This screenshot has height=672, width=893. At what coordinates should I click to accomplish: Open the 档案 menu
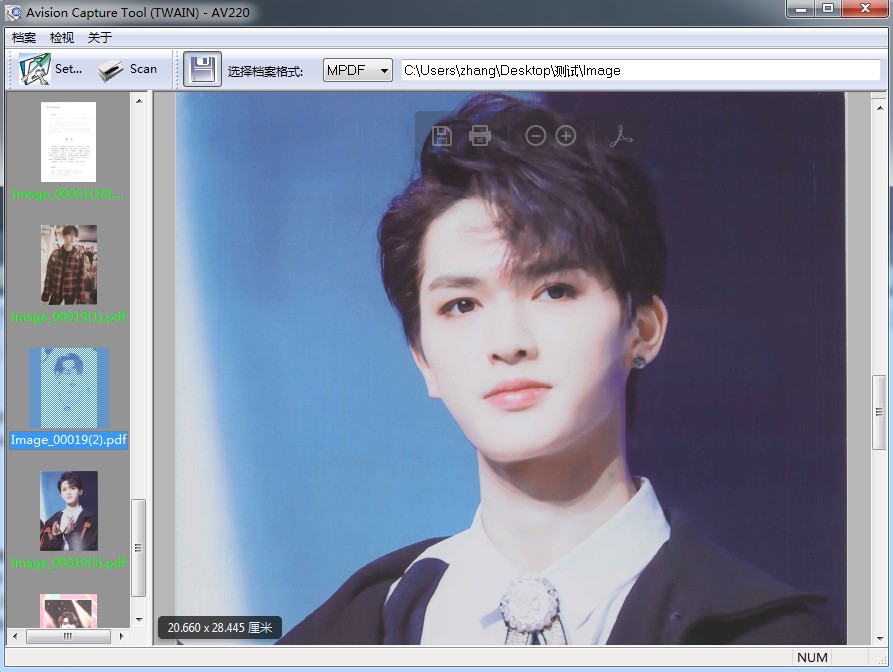24,38
